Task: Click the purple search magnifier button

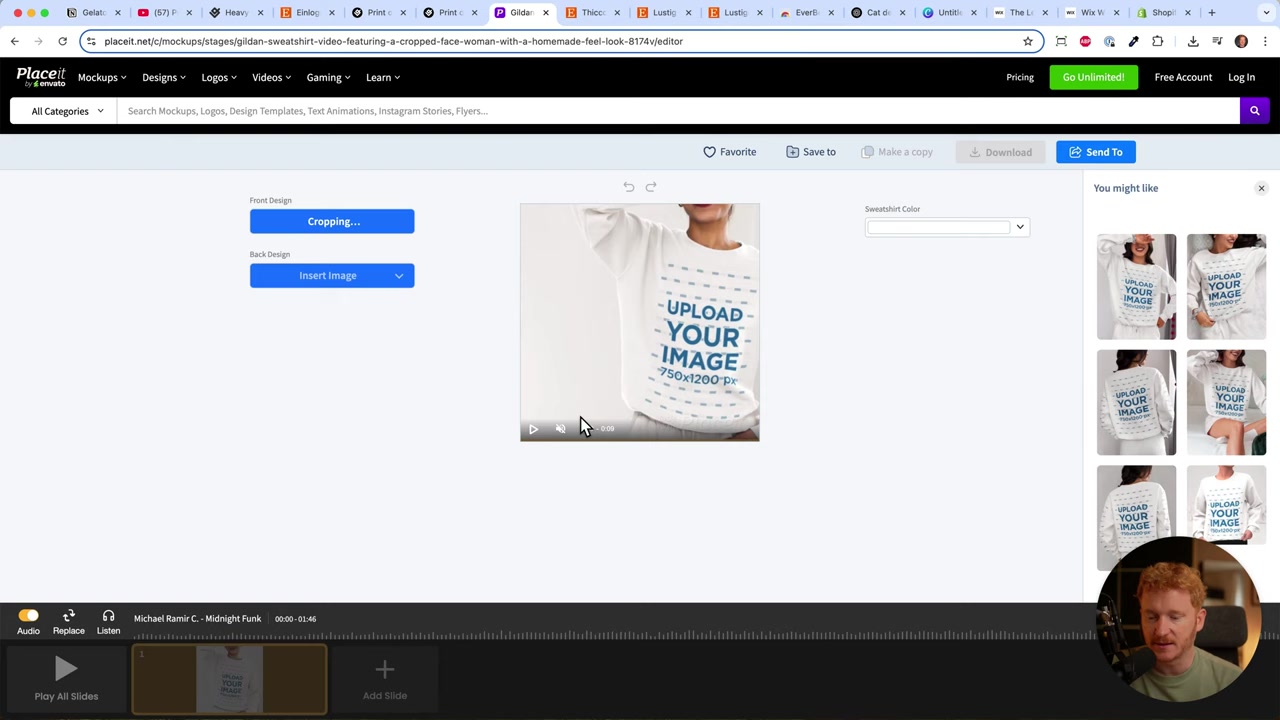Action: tap(1254, 111)
